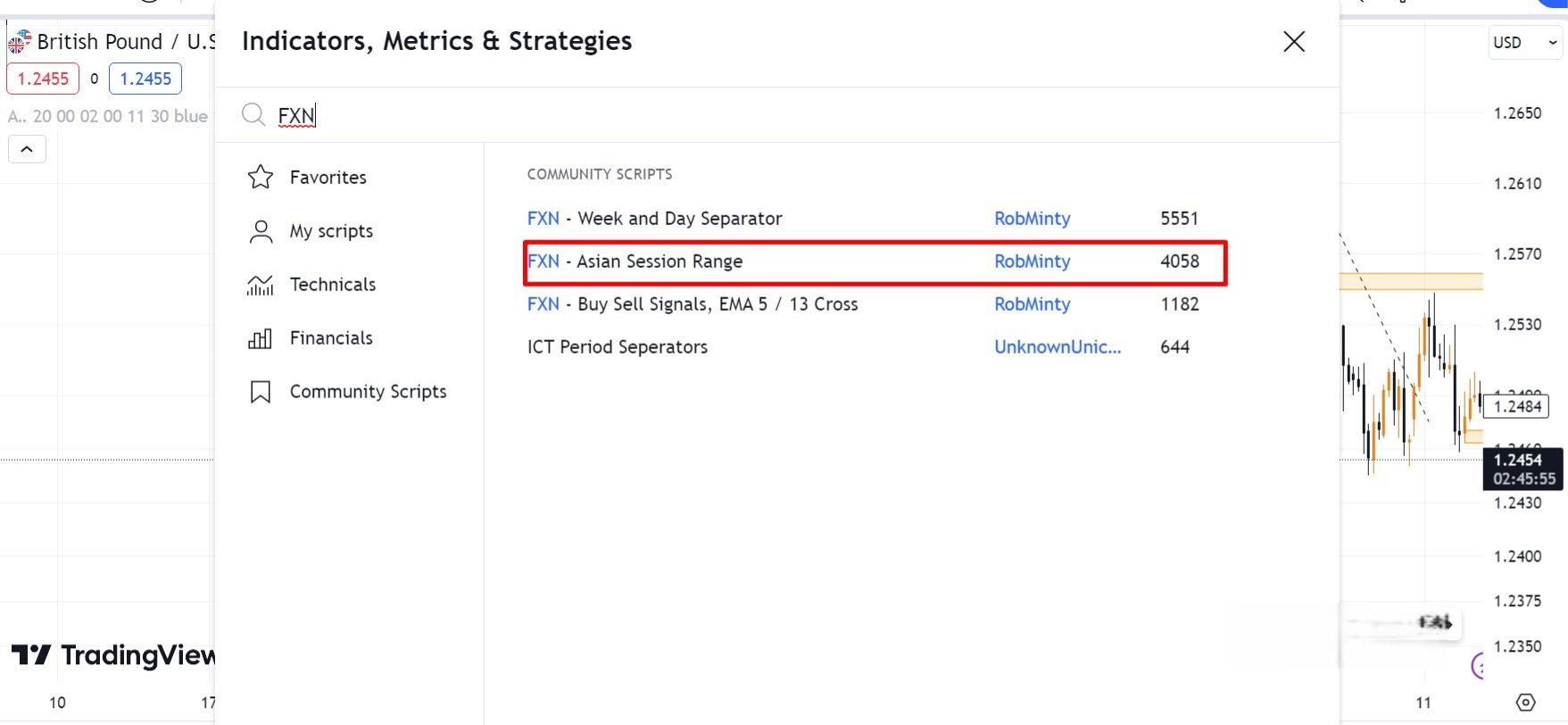This screenshot has width=1568, height=725.
Task: Click the British Pound flag icon
Action: (19, 41)
